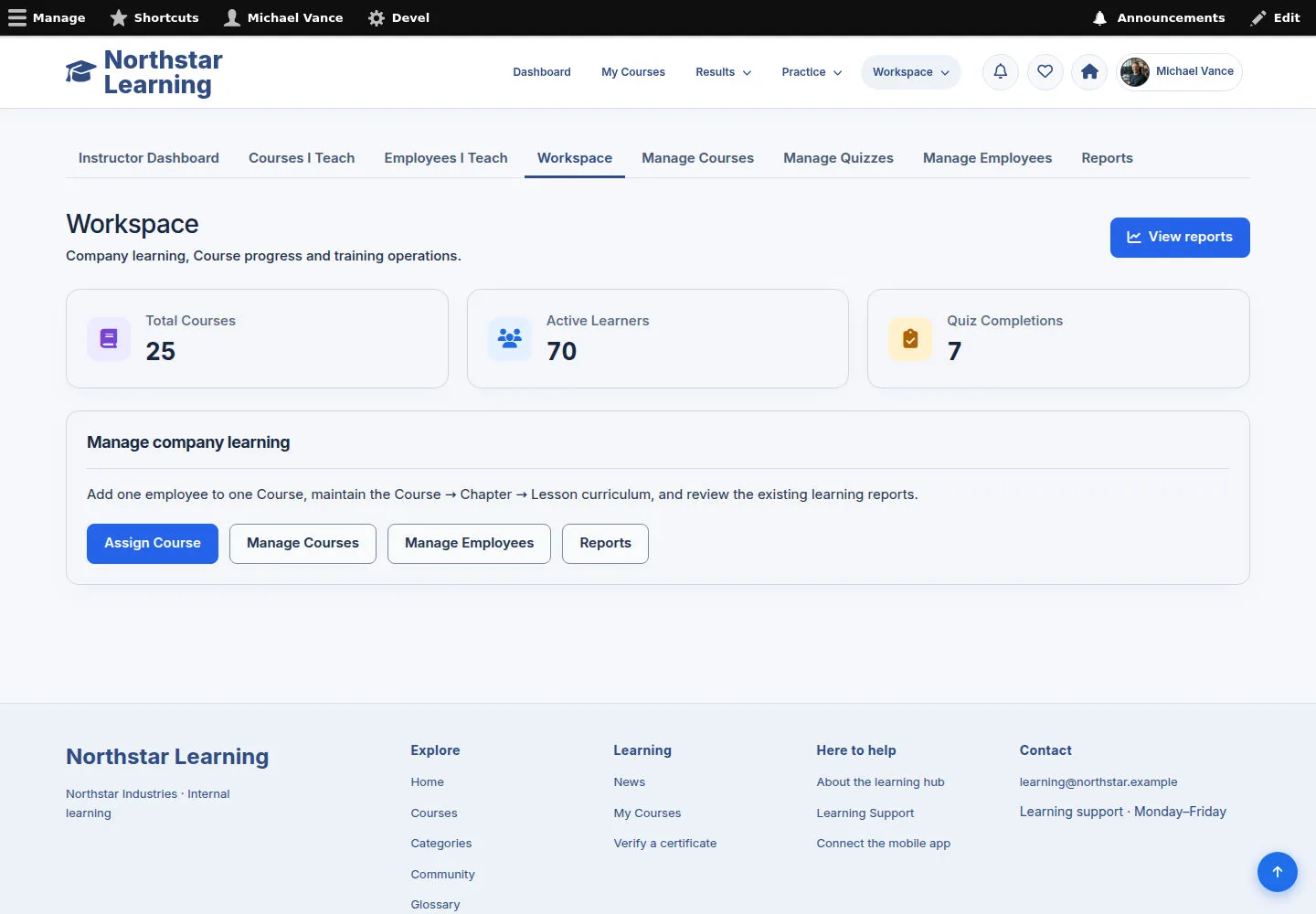The height and width of the screenshot is (914, 1316).
Task: Click the Manage Employees button in panel
Action: 469,544
